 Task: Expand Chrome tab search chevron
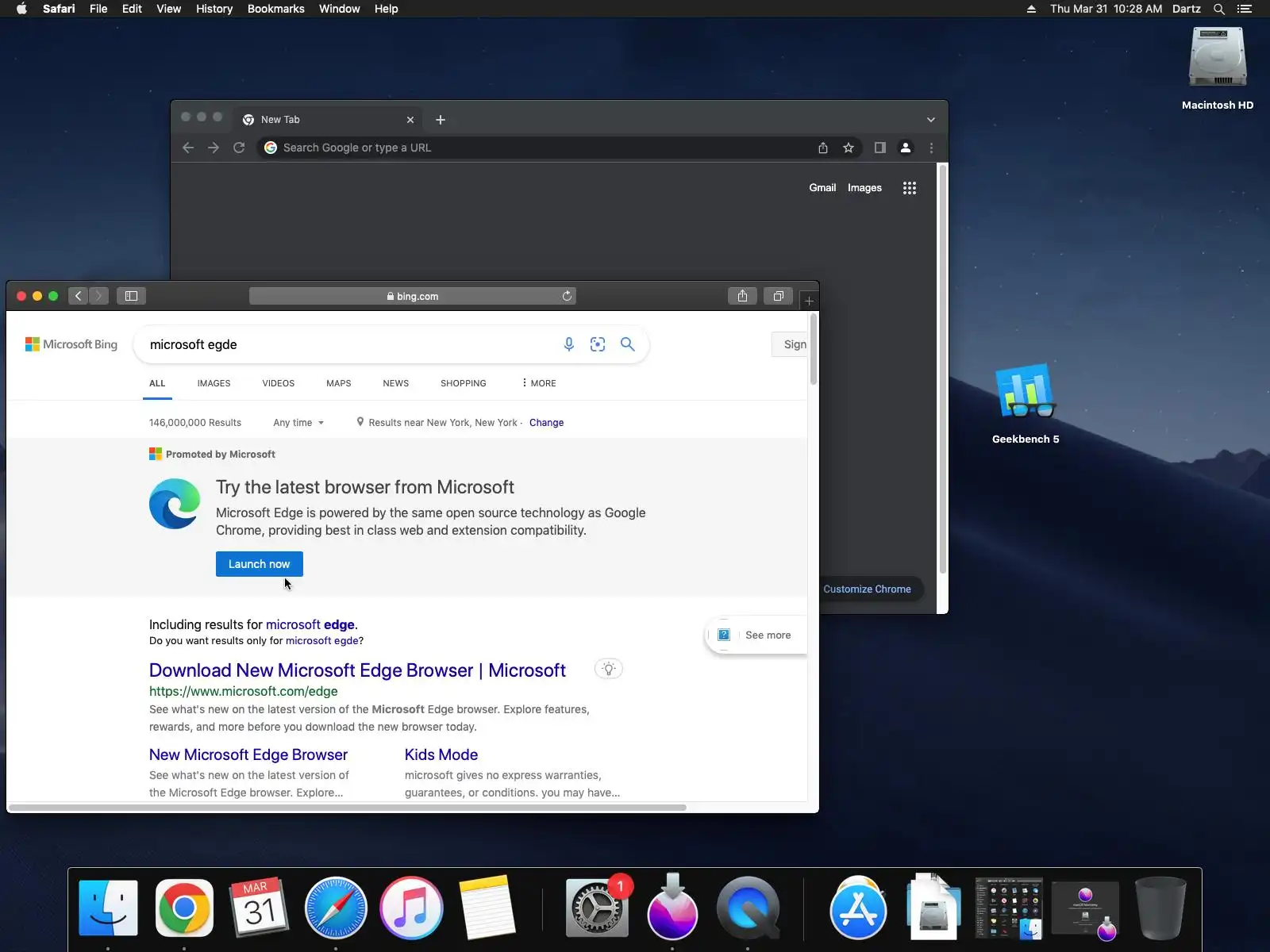pos(931,120)
